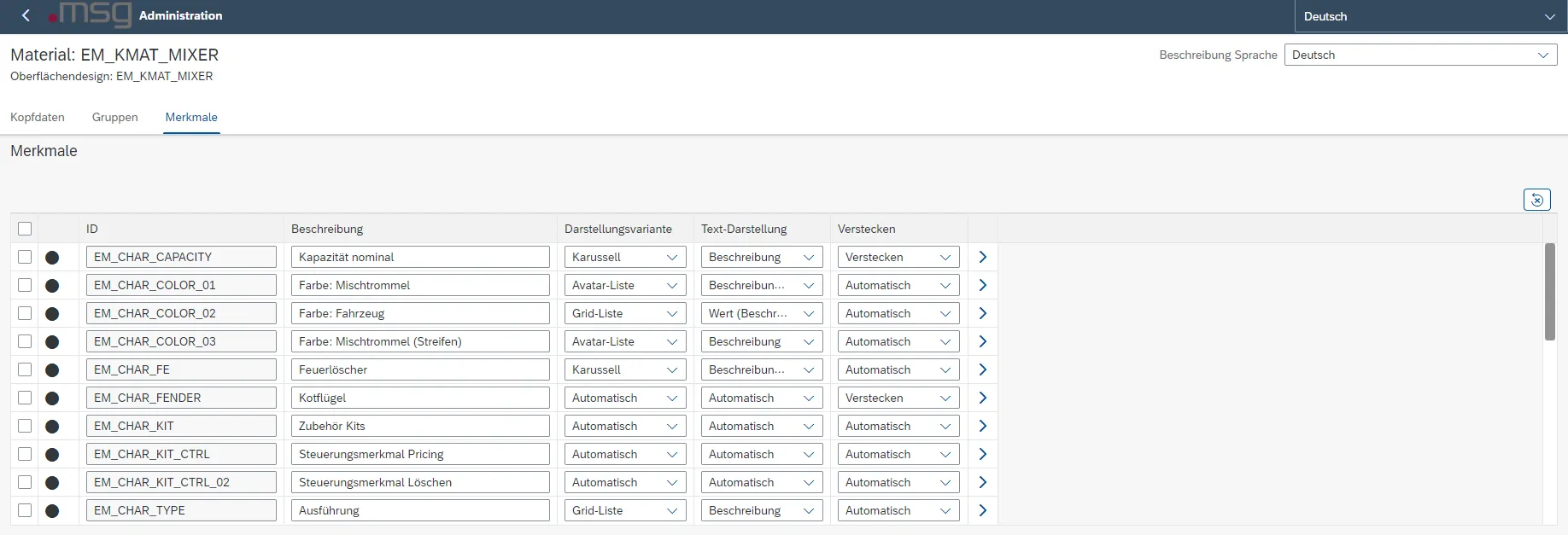Viewport: 1568px width, 535px height.
Task: Open details arrow for EM_CHAR_TYPE row
Action: click(982, 510)
